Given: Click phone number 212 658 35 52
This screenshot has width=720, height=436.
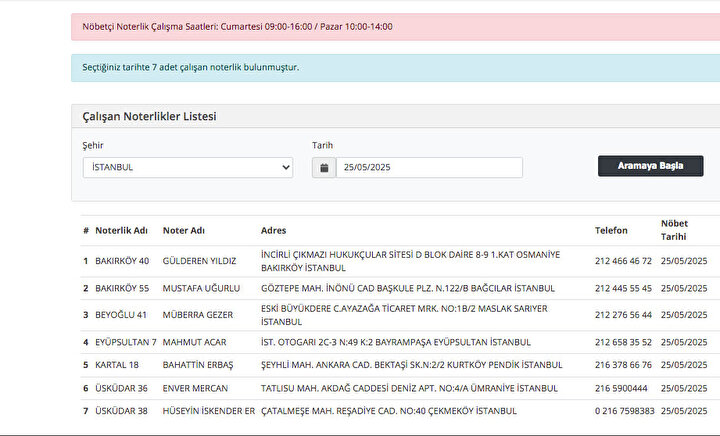Looking at the screenshot, I should (623, 342).
